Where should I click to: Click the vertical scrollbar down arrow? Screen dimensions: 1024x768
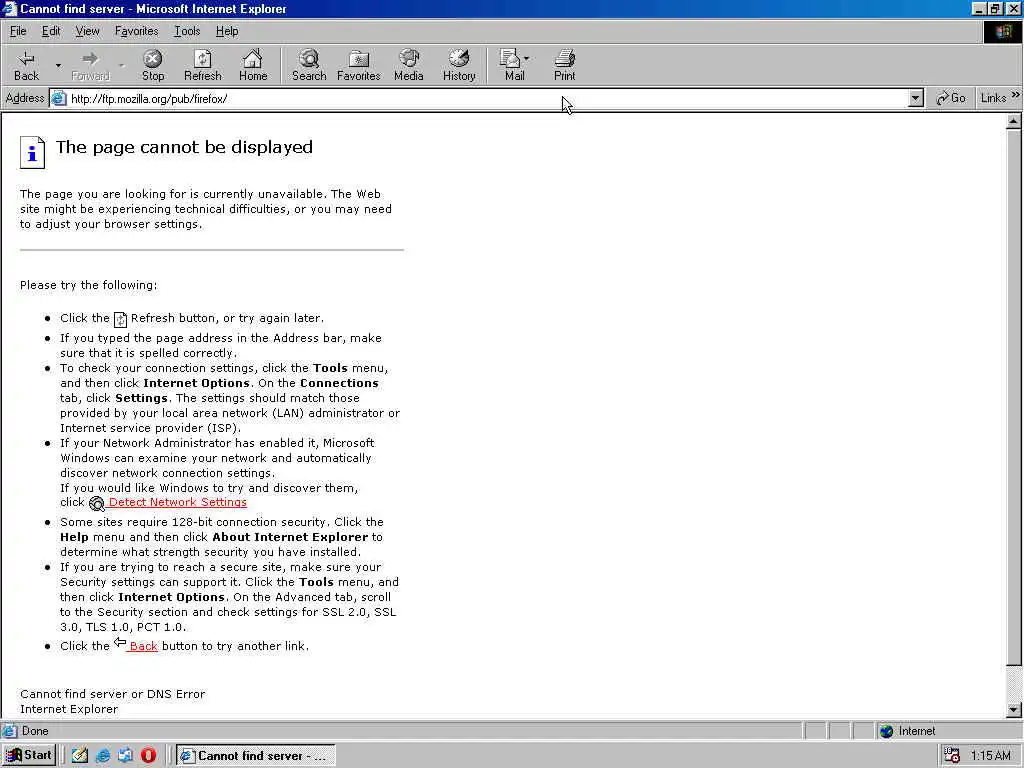click(1014, 710)
